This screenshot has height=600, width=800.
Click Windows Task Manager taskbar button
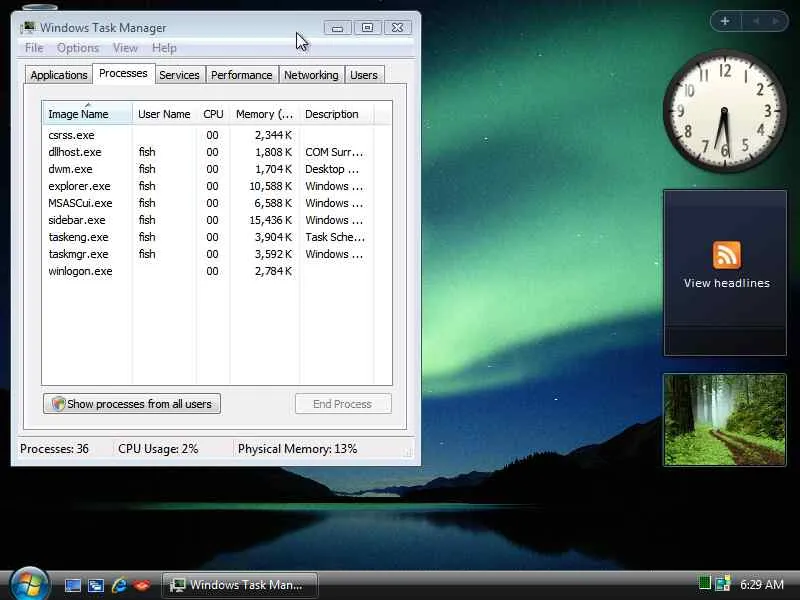[x=240, y=585]
